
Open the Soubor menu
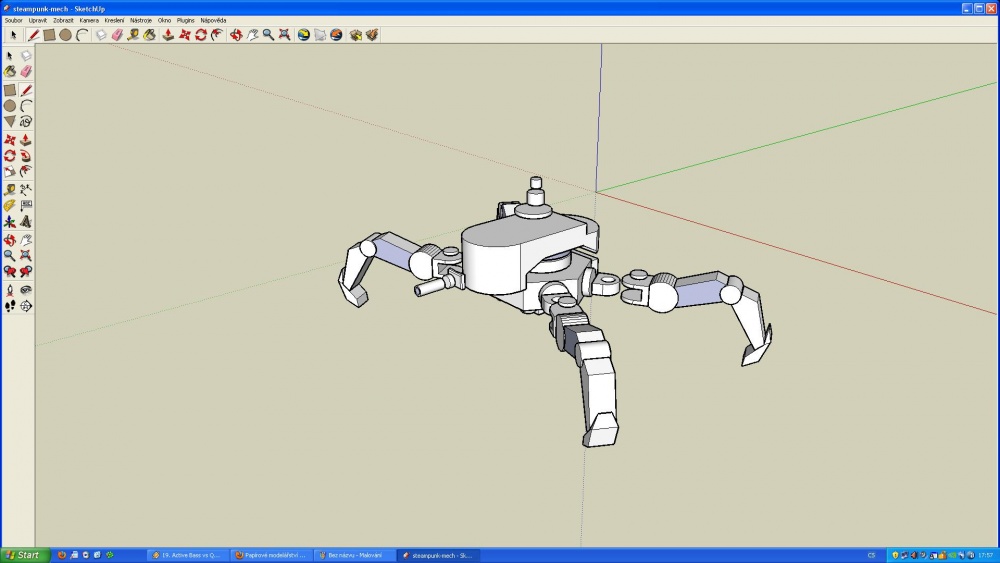click(13, 20)
